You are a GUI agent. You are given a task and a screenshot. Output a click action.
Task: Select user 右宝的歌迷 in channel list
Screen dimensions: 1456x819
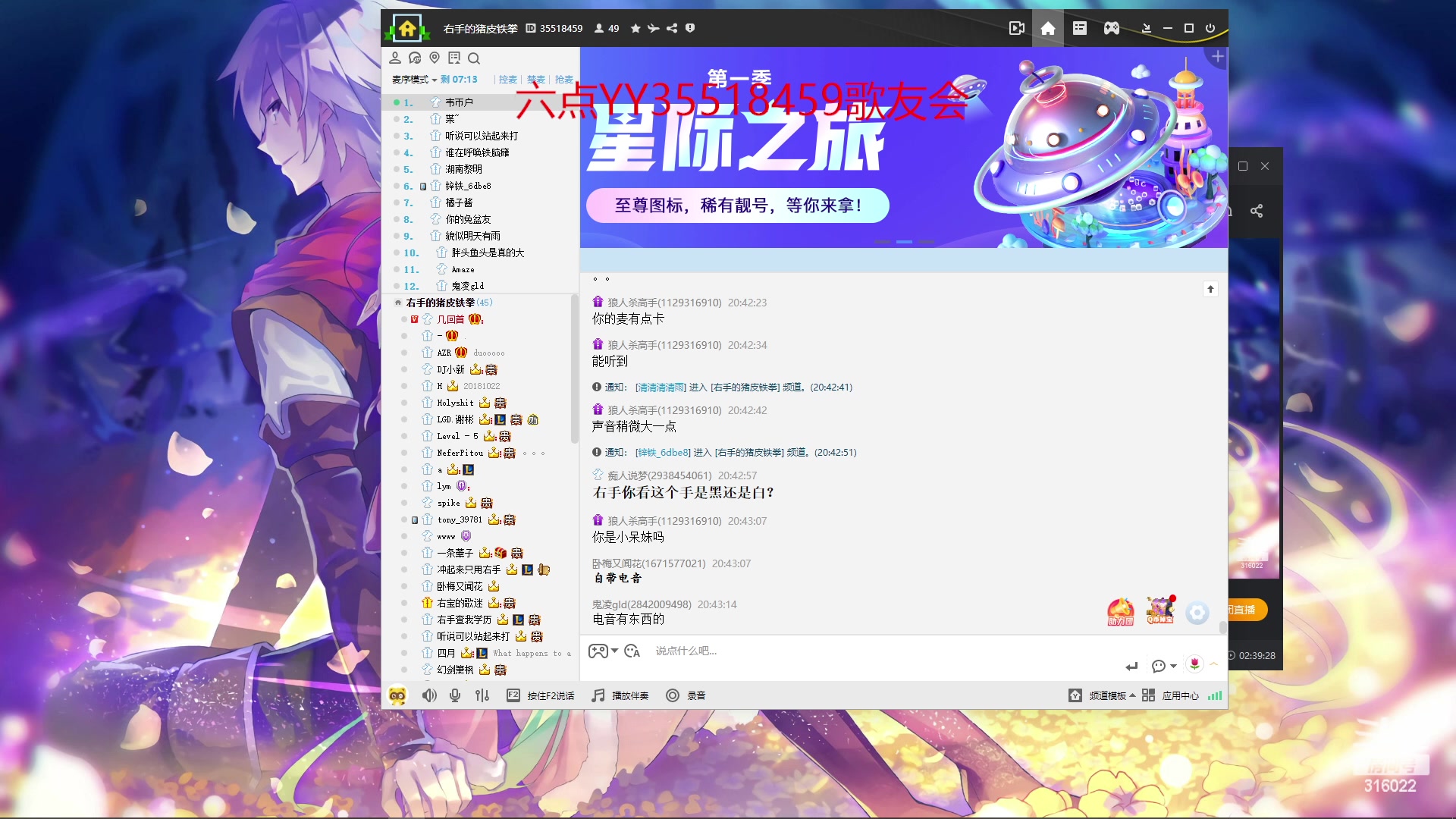(x=460, y=603)
